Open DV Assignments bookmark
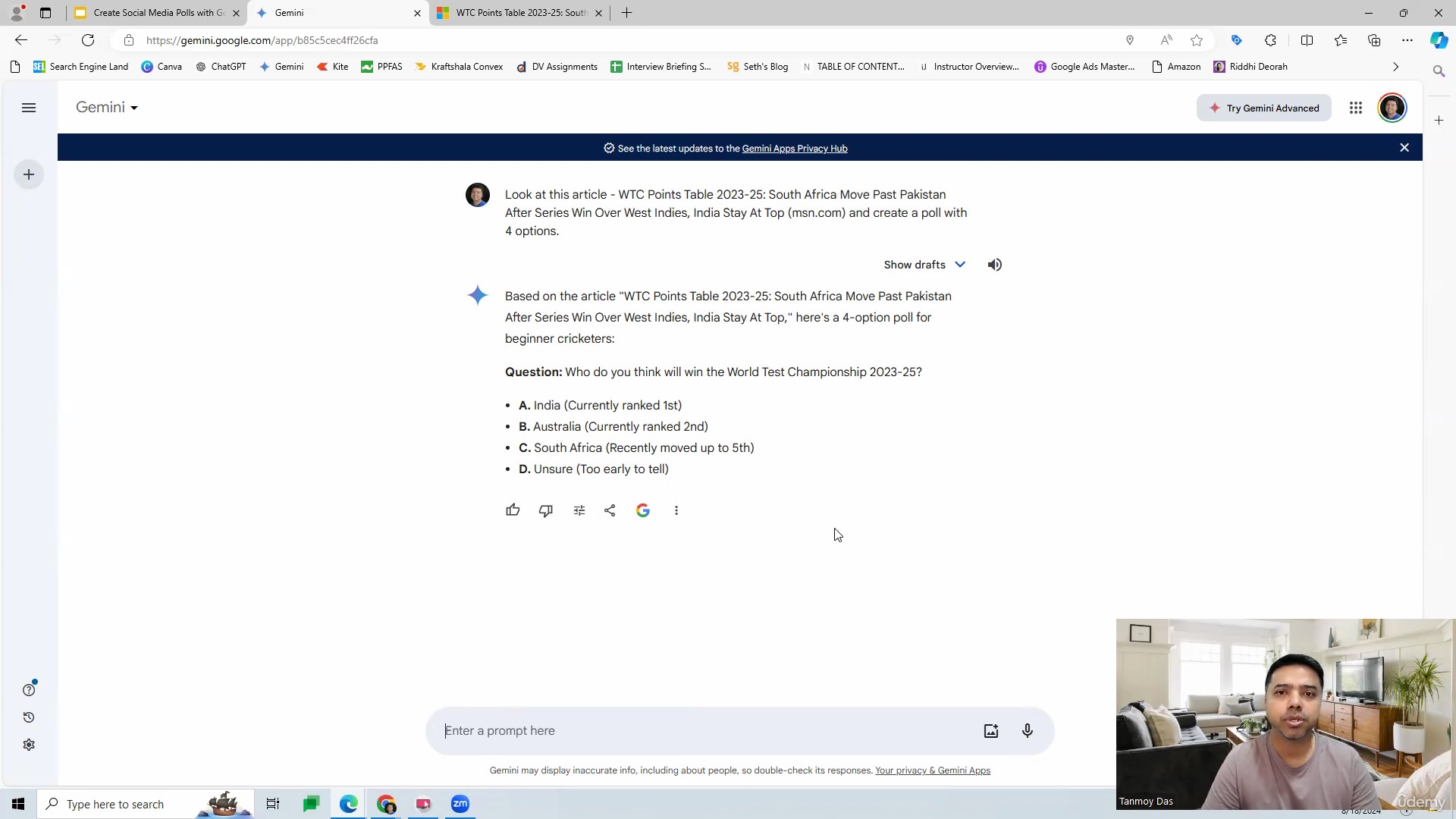Viewport: 1456px width, 819px height. 557,67
